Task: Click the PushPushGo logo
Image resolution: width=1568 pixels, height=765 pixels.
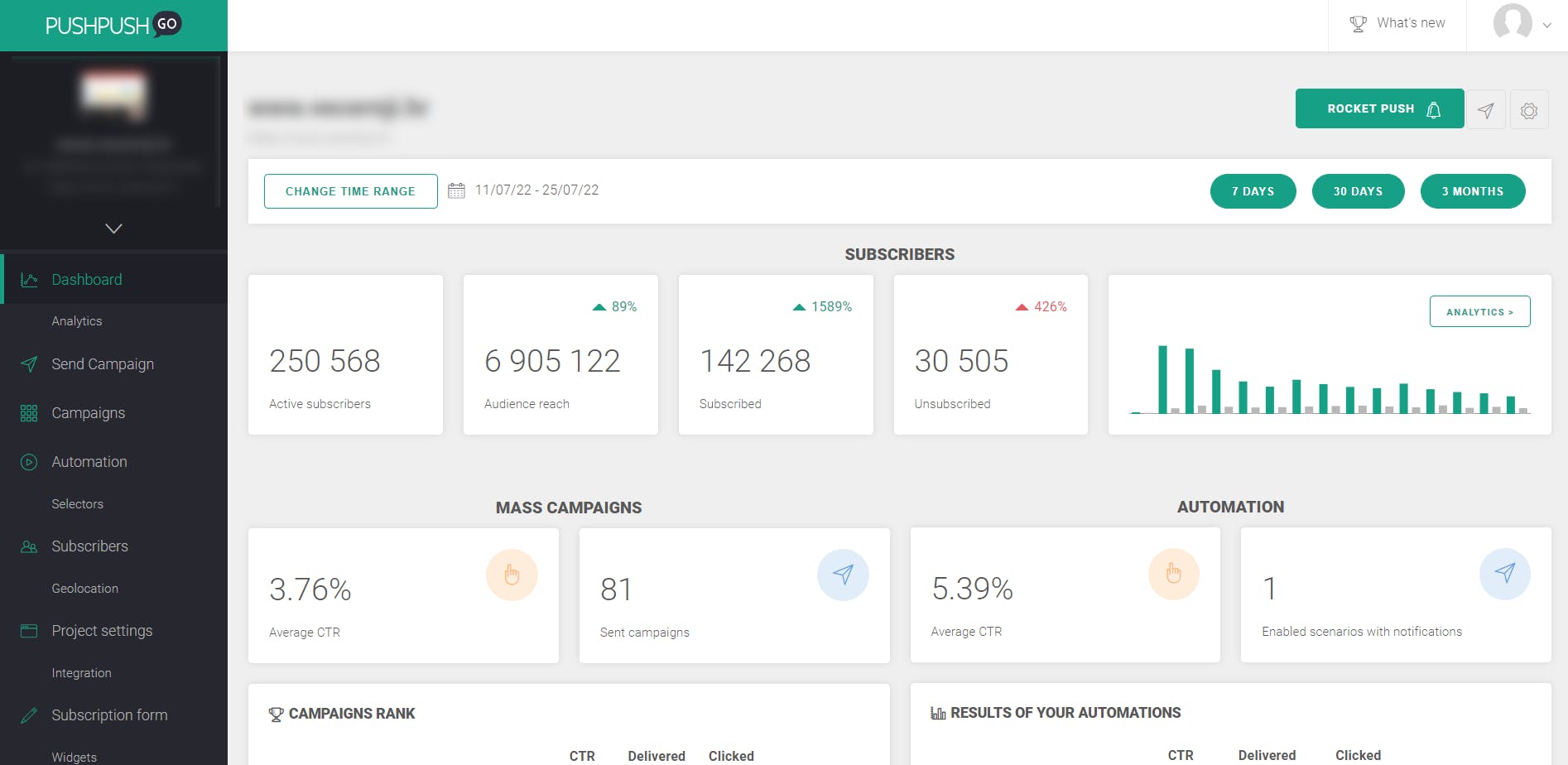Action: click(113, 25)
